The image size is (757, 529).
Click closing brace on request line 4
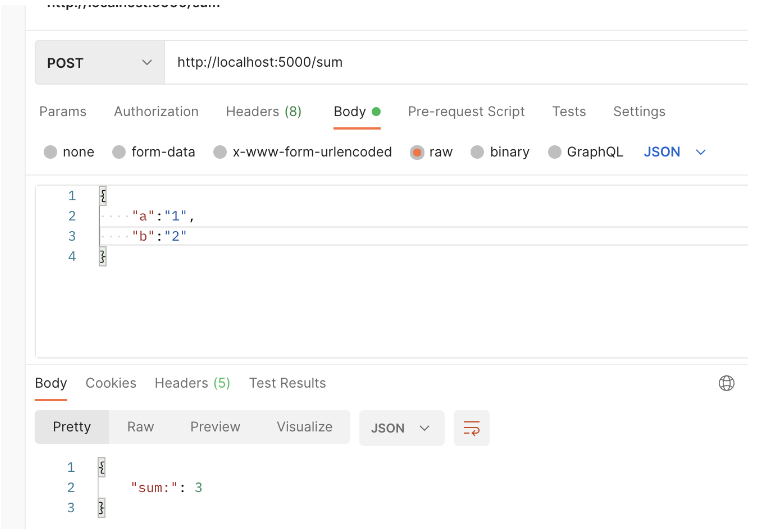103,256
